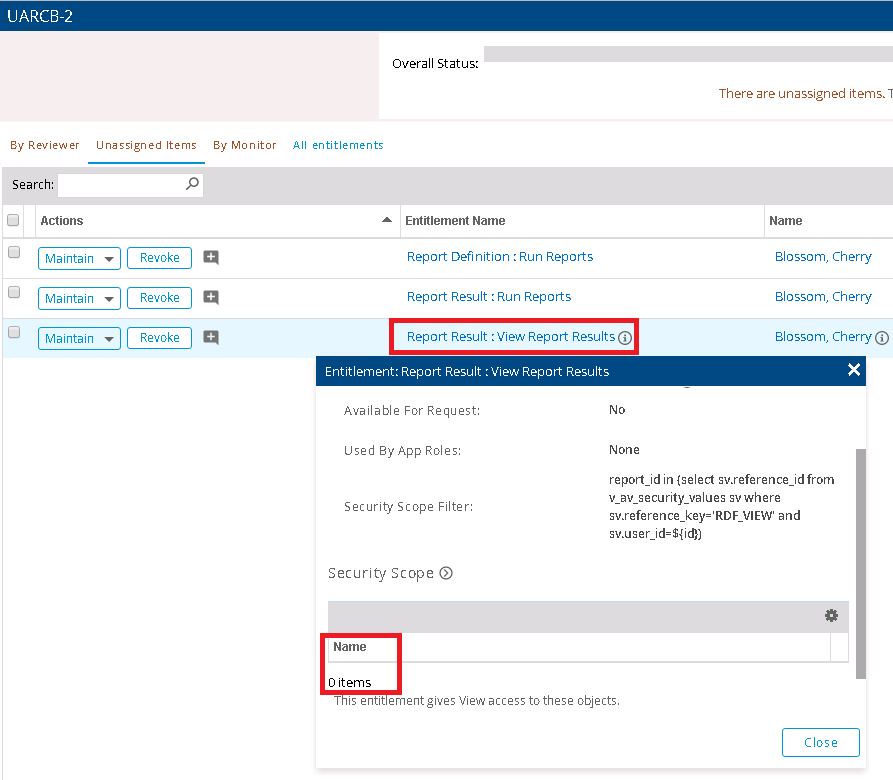This screenshot has height=780, width=893.
Task: Toggle the select-all header checkbox
Action: 14,220
